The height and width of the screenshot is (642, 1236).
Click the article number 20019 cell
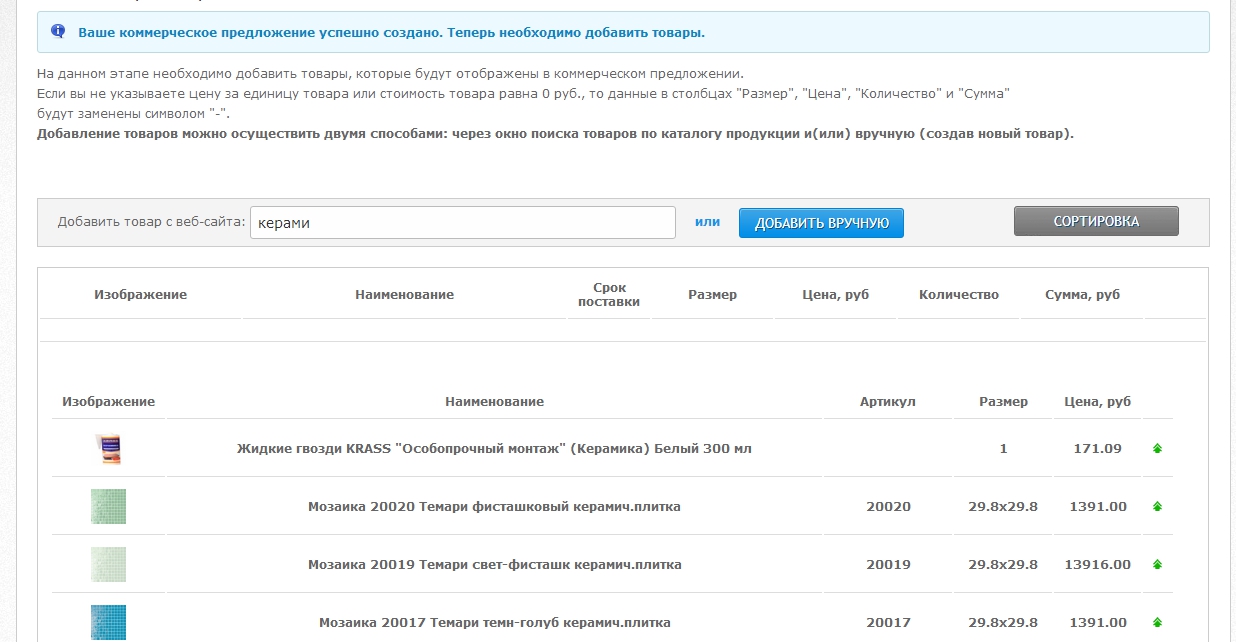pyautogui.click(x=888, y=565)
